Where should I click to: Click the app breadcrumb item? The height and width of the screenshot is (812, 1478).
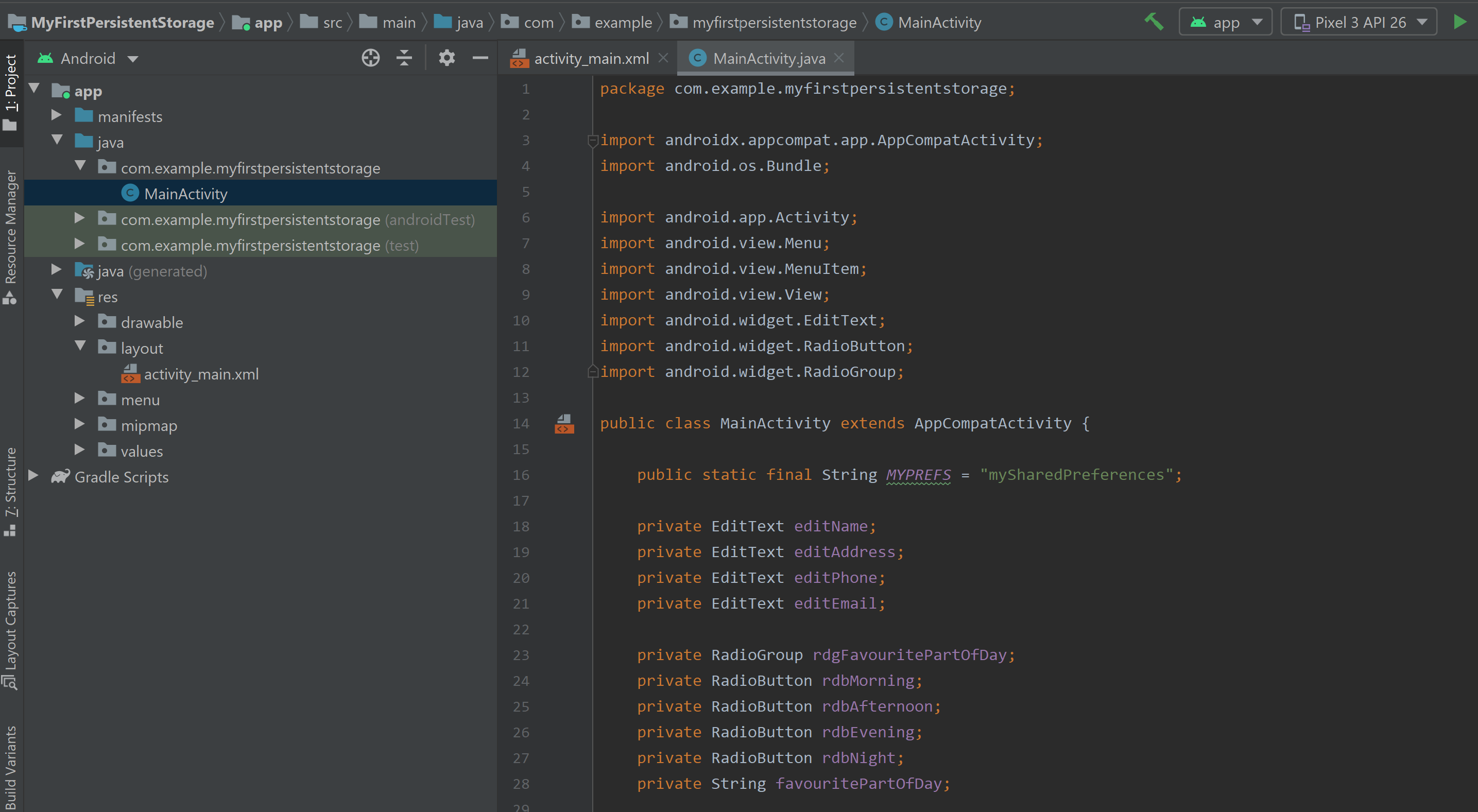tap(257, 22)
